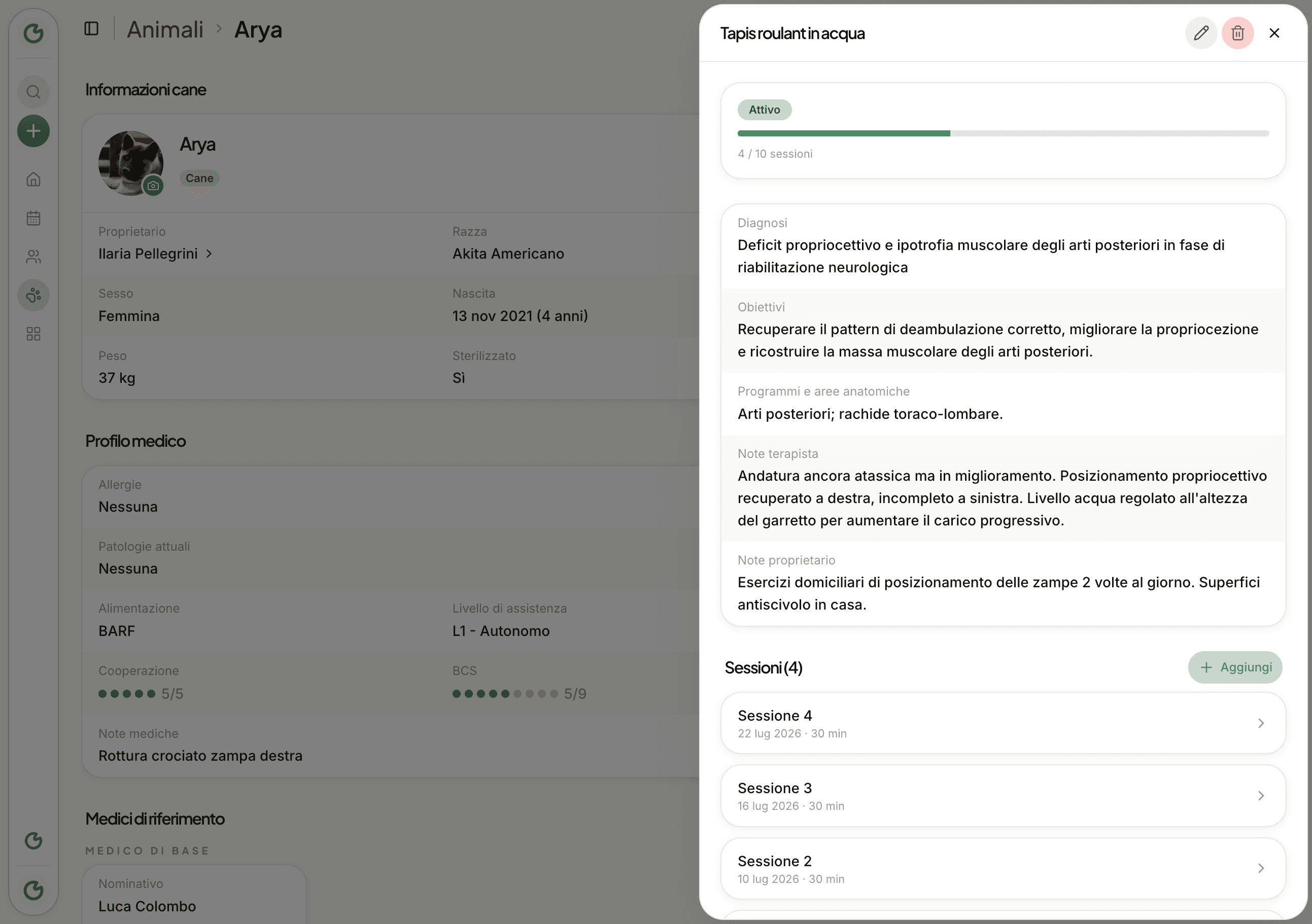This screenshot has height=924, width=1312.
Task: Click the 'Tapis roulant in acqua' panel title
Action: pos(792,33)
